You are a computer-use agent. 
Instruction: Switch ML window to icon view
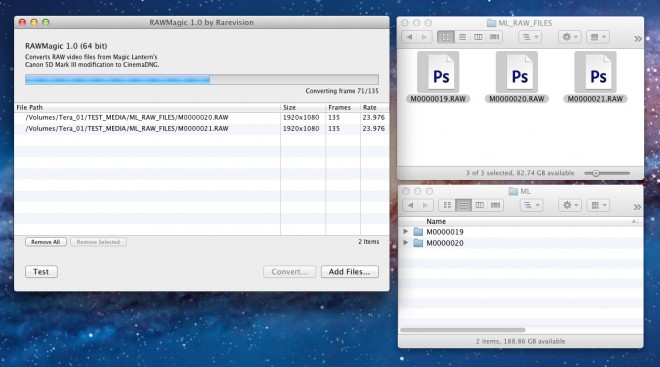coord(447,205)
